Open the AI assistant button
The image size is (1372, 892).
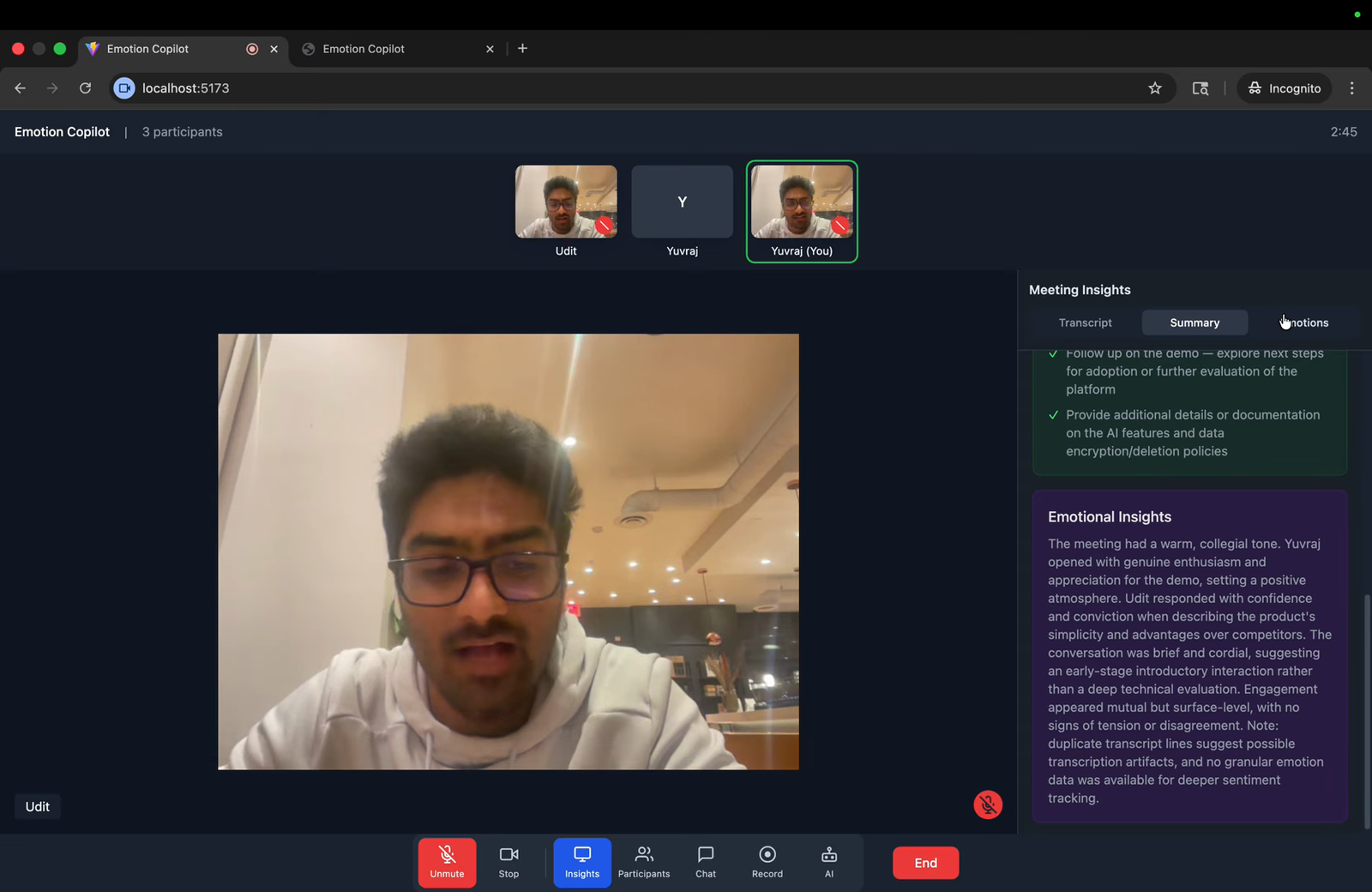tap(829, 862)
